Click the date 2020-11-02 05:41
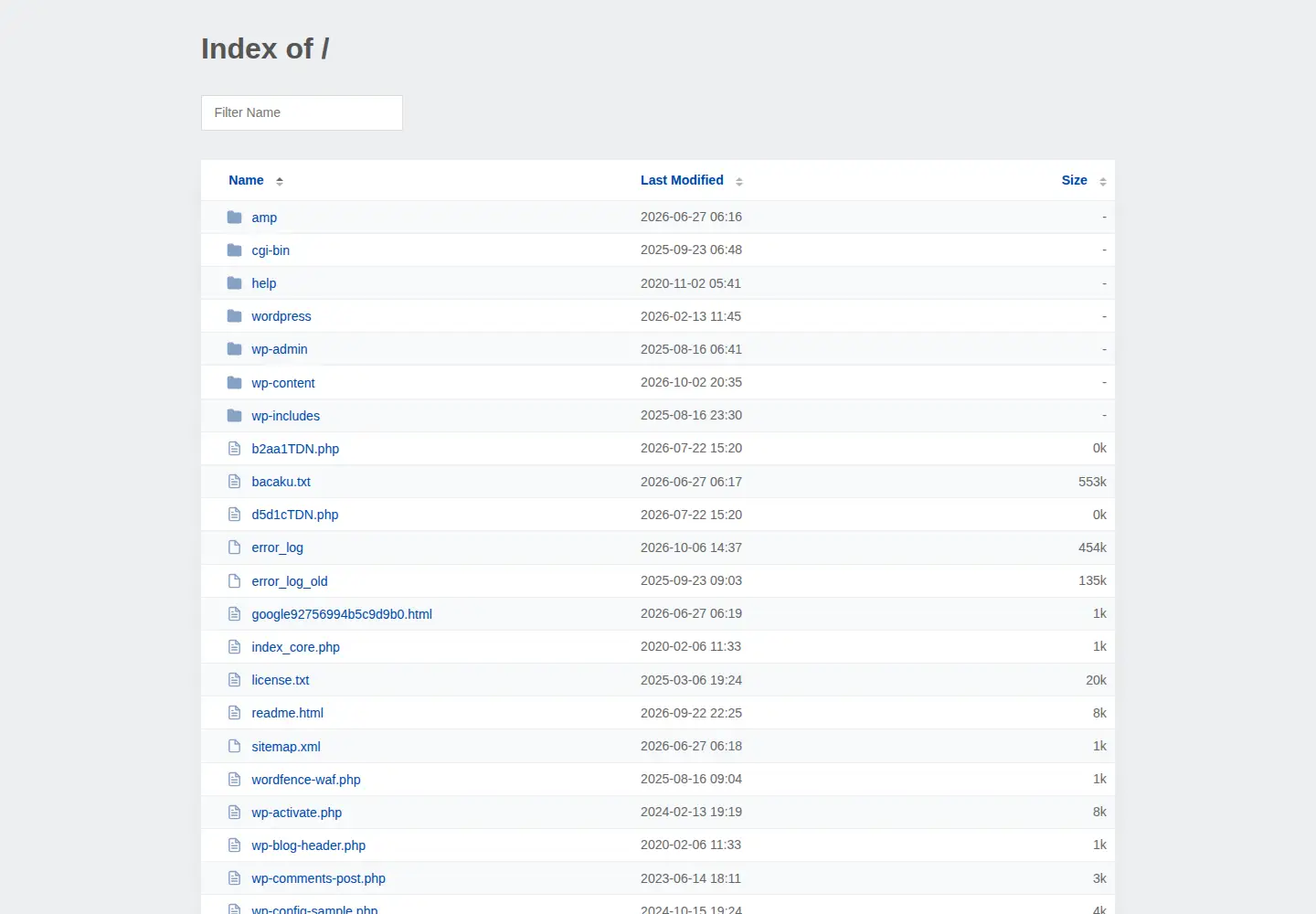Image resolution: width=1316 pixels, height=914 pixels. 691,283
